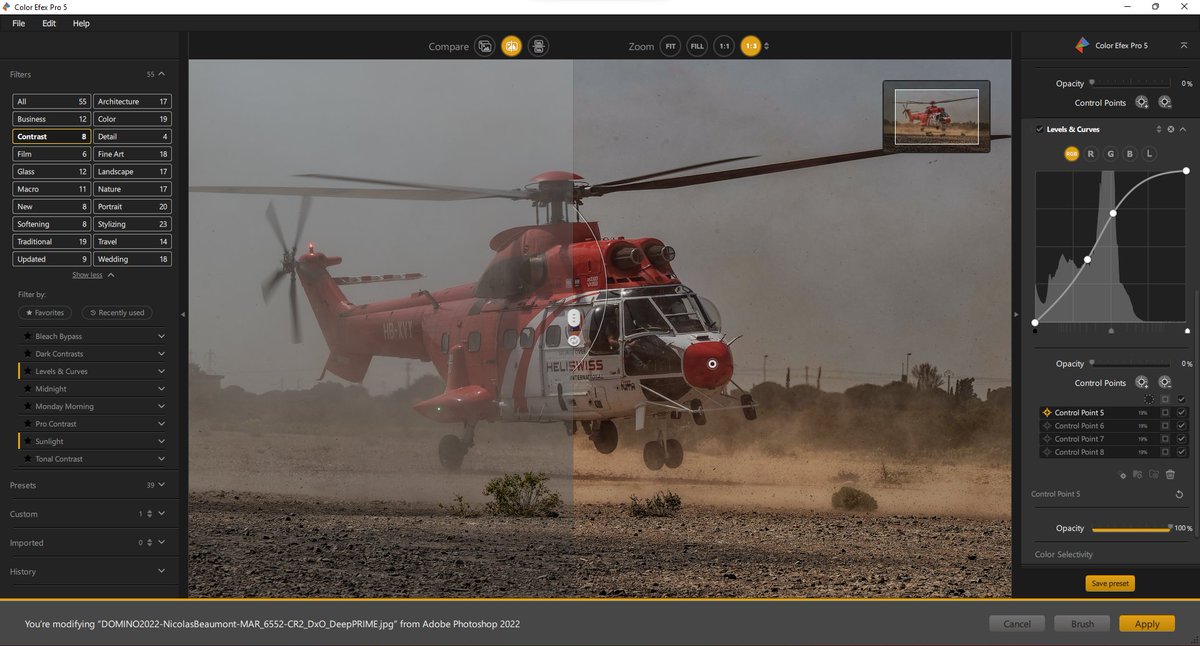Click the Brush button
1200x646 pixels.
click(1082, 624)
